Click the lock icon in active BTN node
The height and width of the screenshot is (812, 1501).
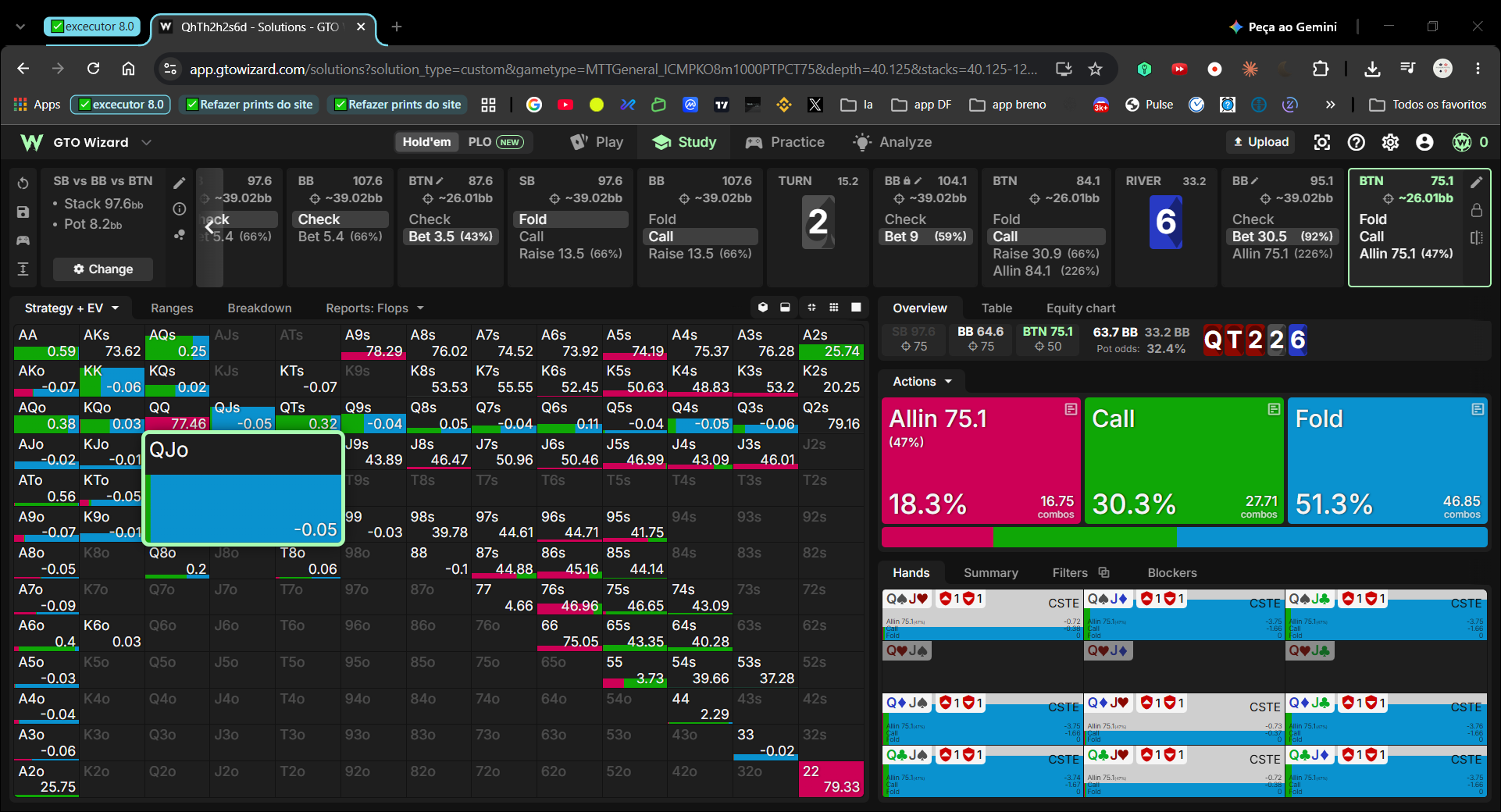tap(1477, 210)
